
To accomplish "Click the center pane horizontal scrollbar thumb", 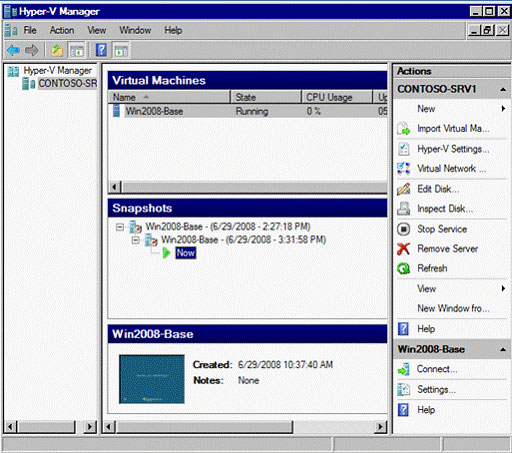I will click(x=204, y=427).
